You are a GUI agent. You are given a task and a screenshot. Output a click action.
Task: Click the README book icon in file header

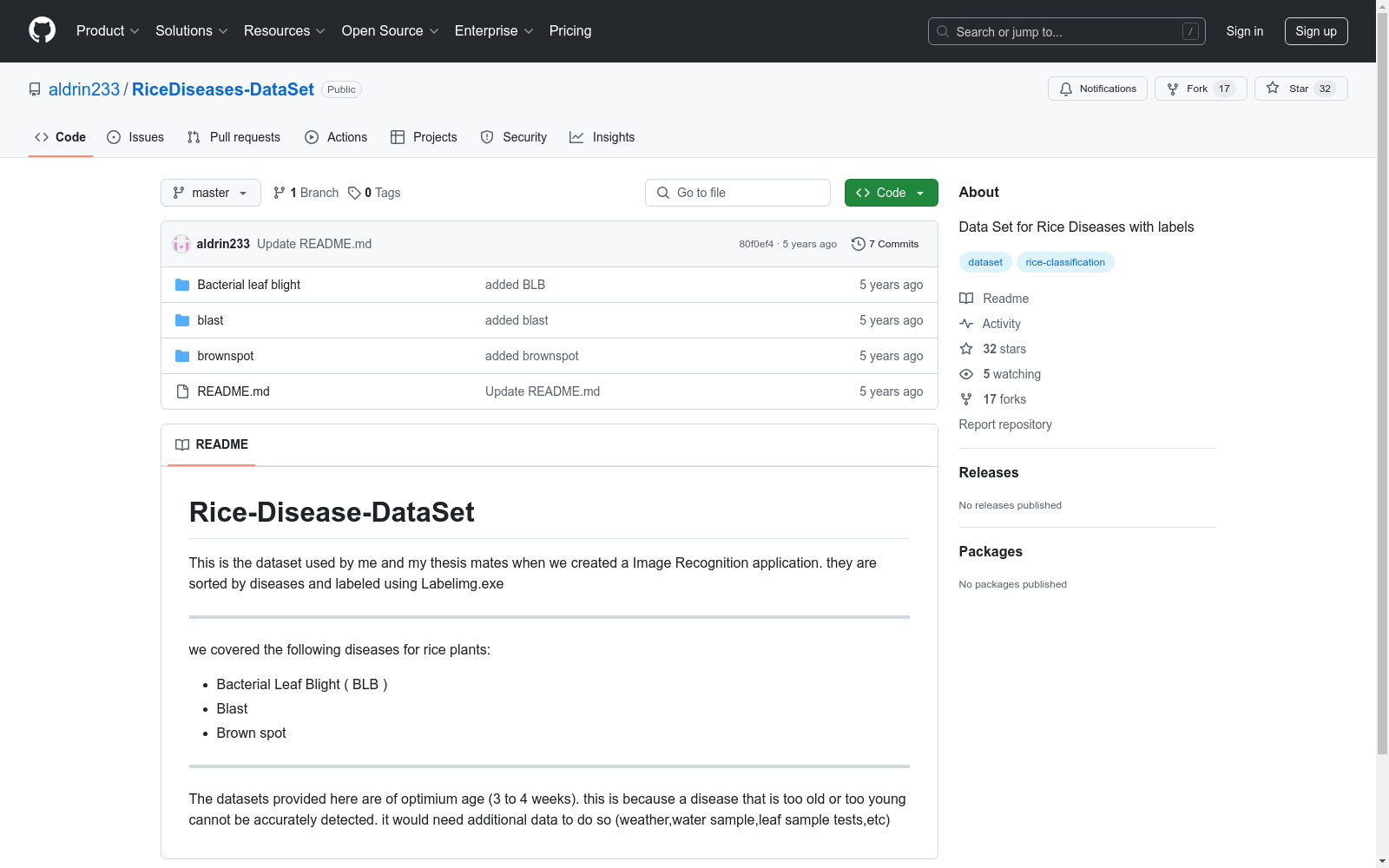182,444
